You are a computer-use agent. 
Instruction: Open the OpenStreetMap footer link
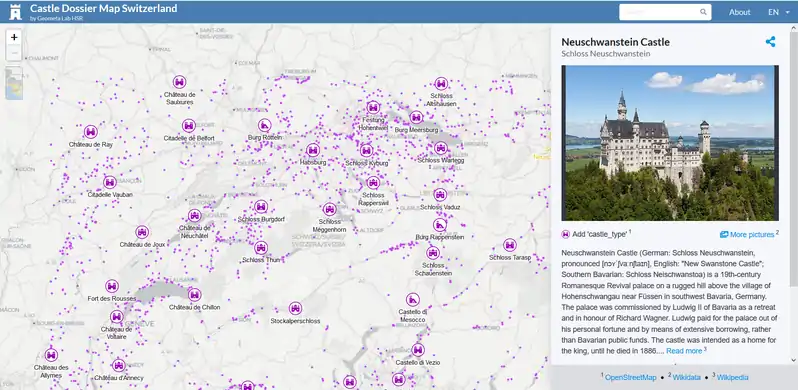point(631,377)
